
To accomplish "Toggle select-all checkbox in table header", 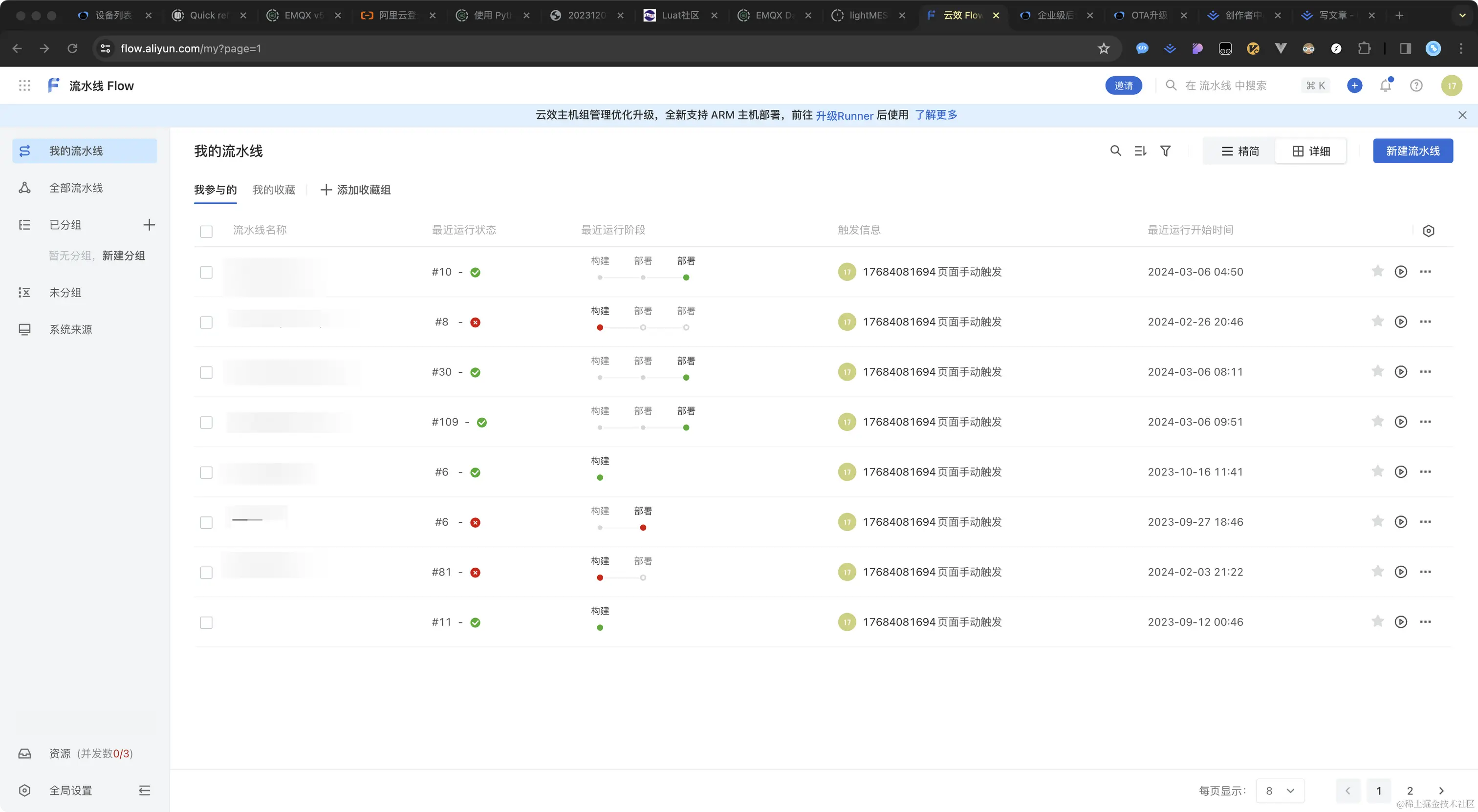I will 206,231.
